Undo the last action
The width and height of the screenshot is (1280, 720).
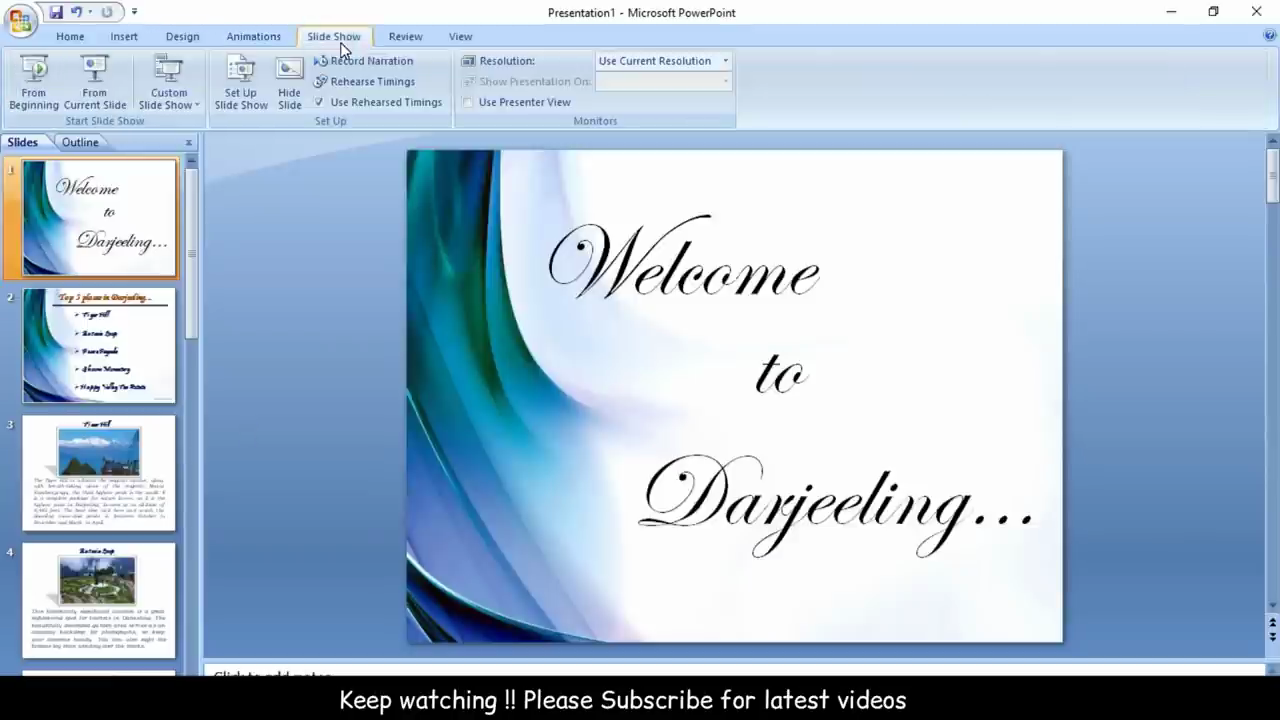click(x=76, y=12)
